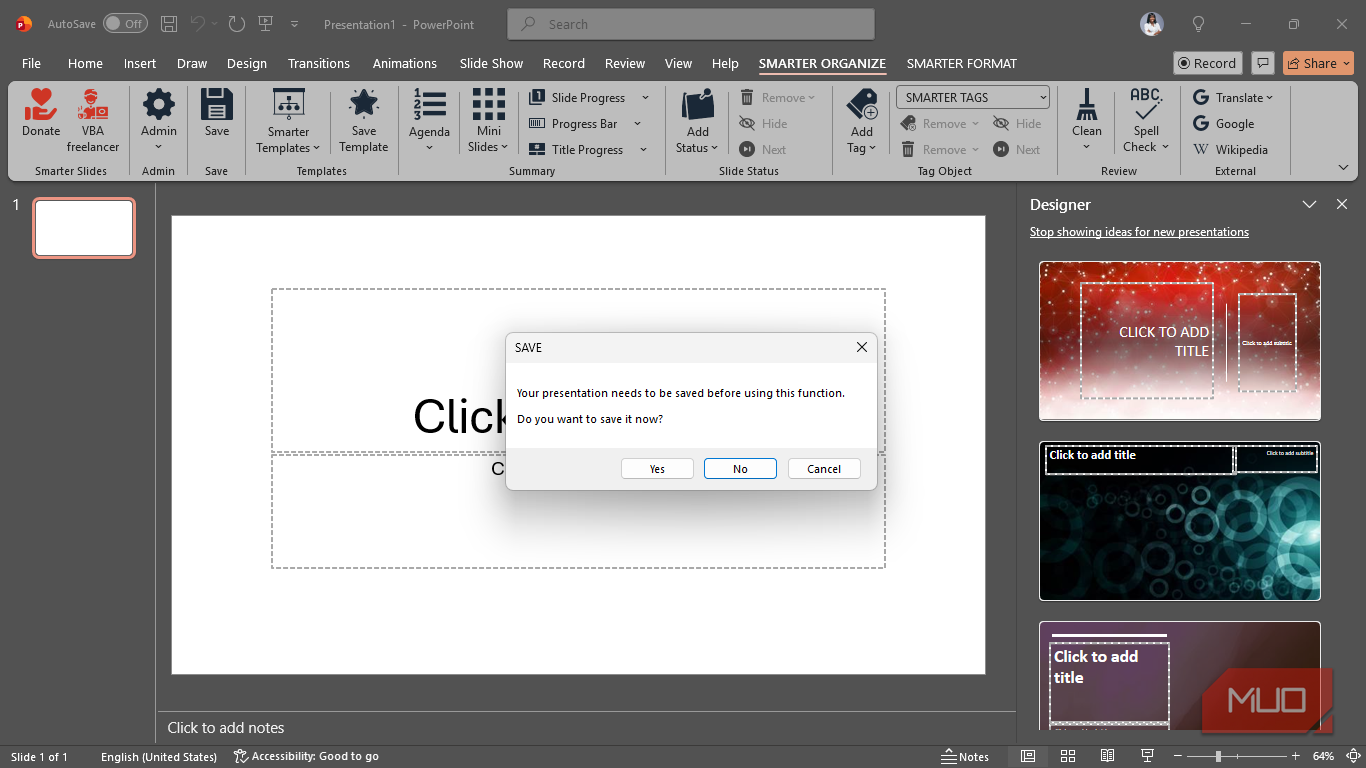Click the Add Status pin icon
Screen dimensions: 1366x768
coord(698,104)
